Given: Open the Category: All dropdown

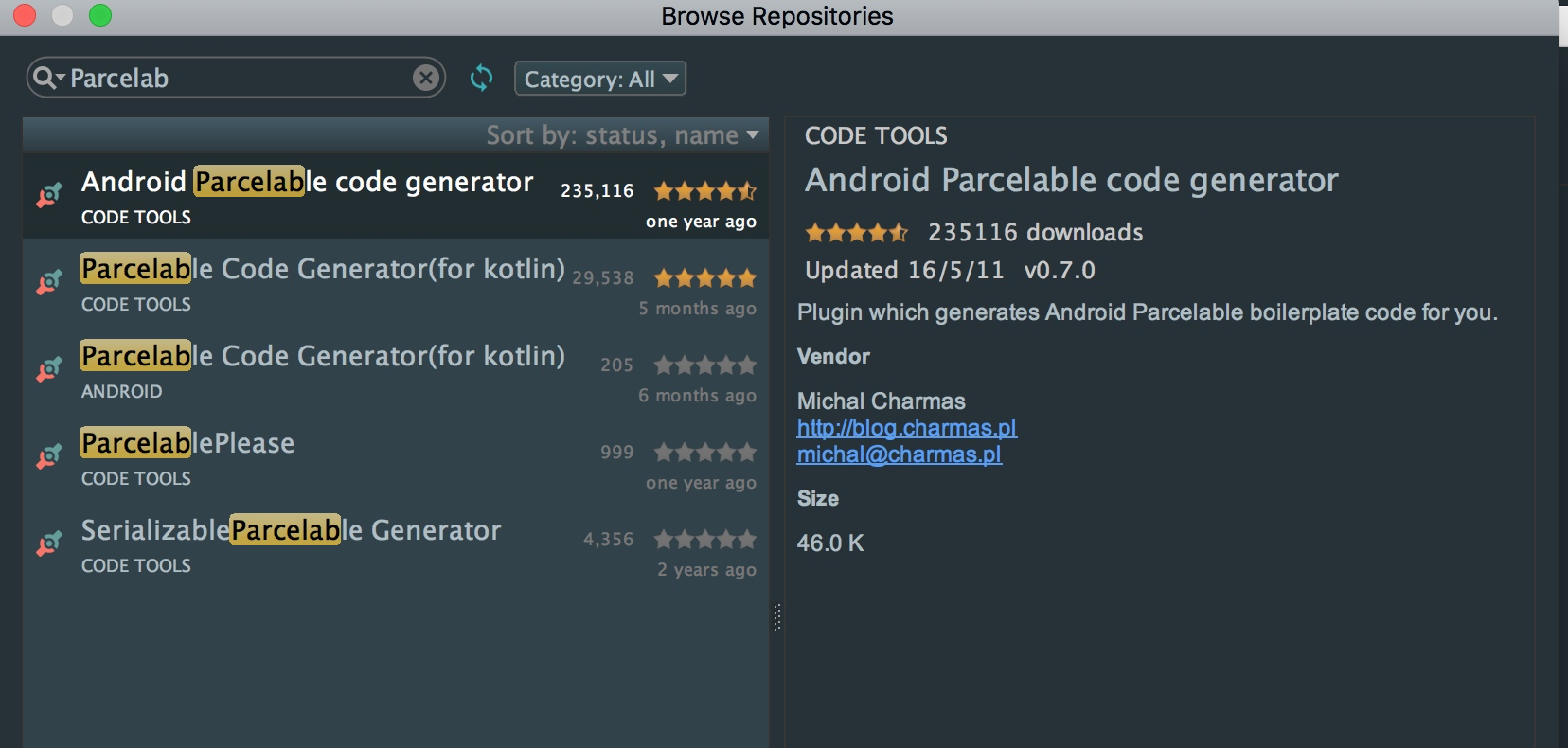Looking at the screenshot, I should pos(600,79).
